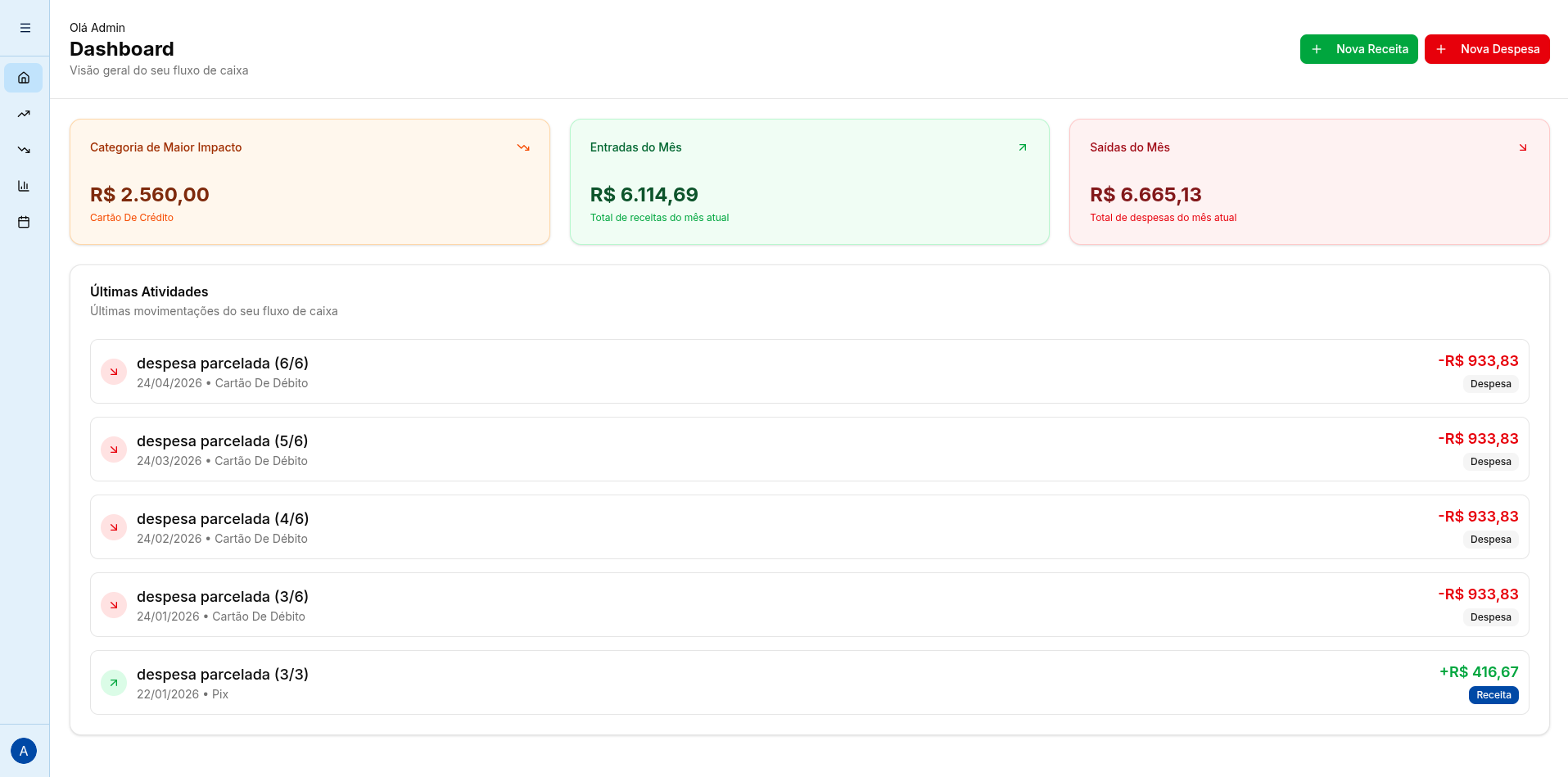Click the Nova Despesa button
This screenshot has height=777, width=1568.
(1487, 49)
